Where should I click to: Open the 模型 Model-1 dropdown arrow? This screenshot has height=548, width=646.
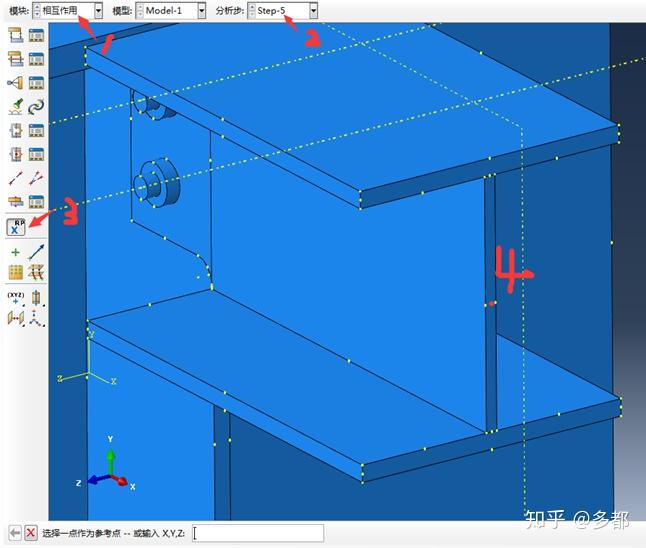click(x=201, y=11)
